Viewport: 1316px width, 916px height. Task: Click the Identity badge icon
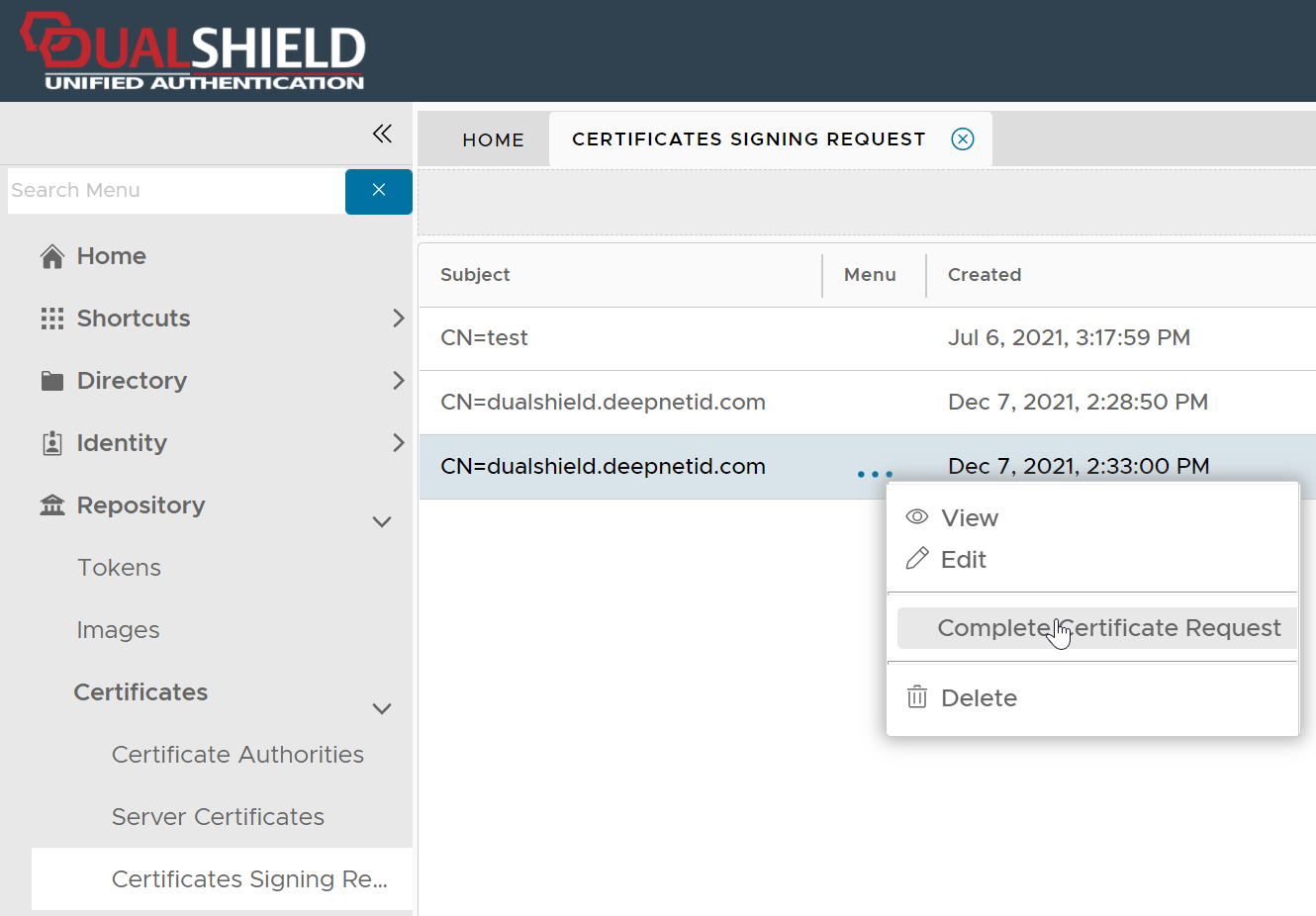pyautogui.click(x=52, y=443)
